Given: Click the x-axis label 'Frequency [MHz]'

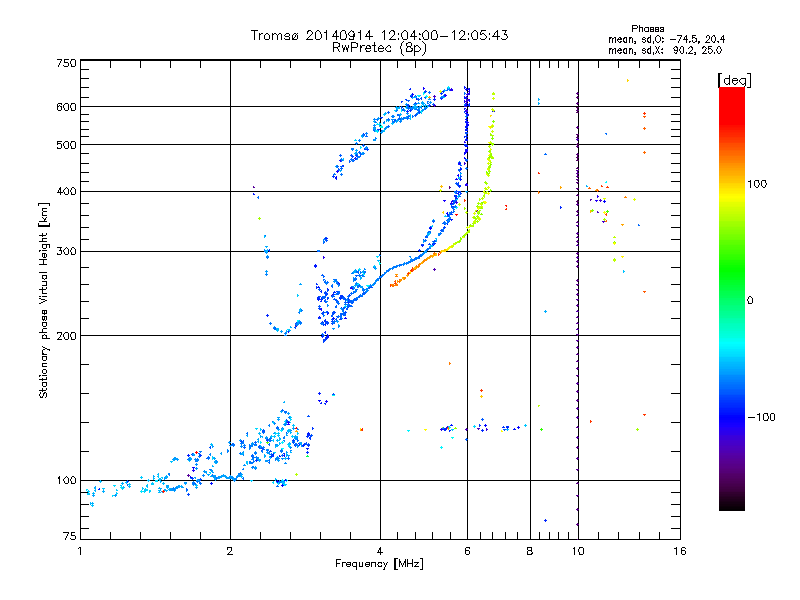Looking at the screenshot, I should (x=379, y=564).
